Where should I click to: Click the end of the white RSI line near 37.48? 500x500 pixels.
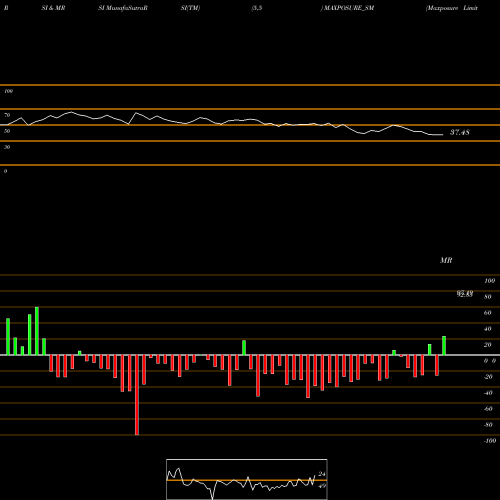pyautogui.click(x=442, y=135)
